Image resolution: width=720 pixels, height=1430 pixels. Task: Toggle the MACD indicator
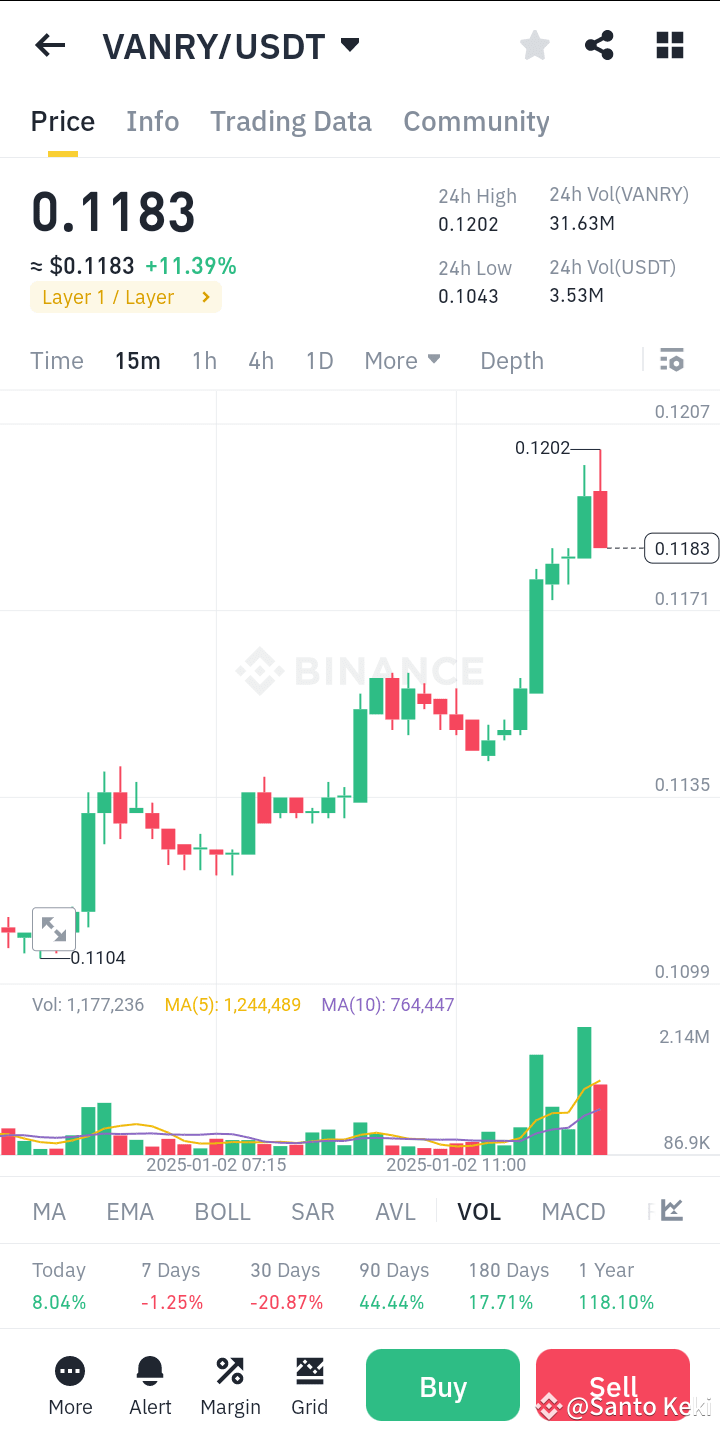573,1210
